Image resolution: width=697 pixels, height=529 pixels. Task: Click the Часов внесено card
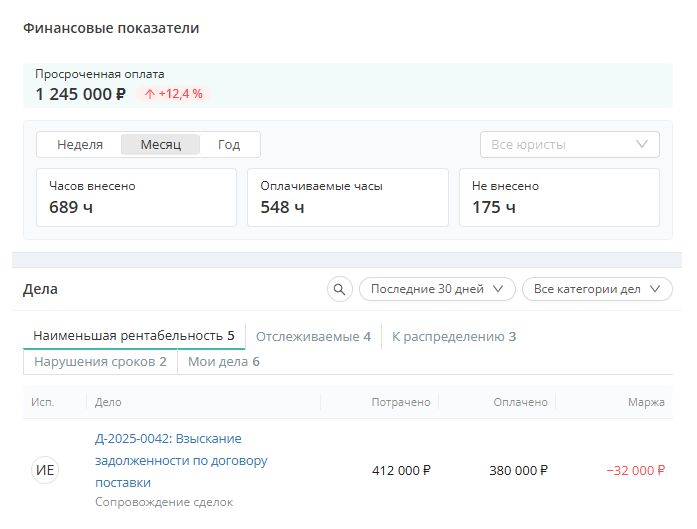pyautogui.click(x=136, y=197)
